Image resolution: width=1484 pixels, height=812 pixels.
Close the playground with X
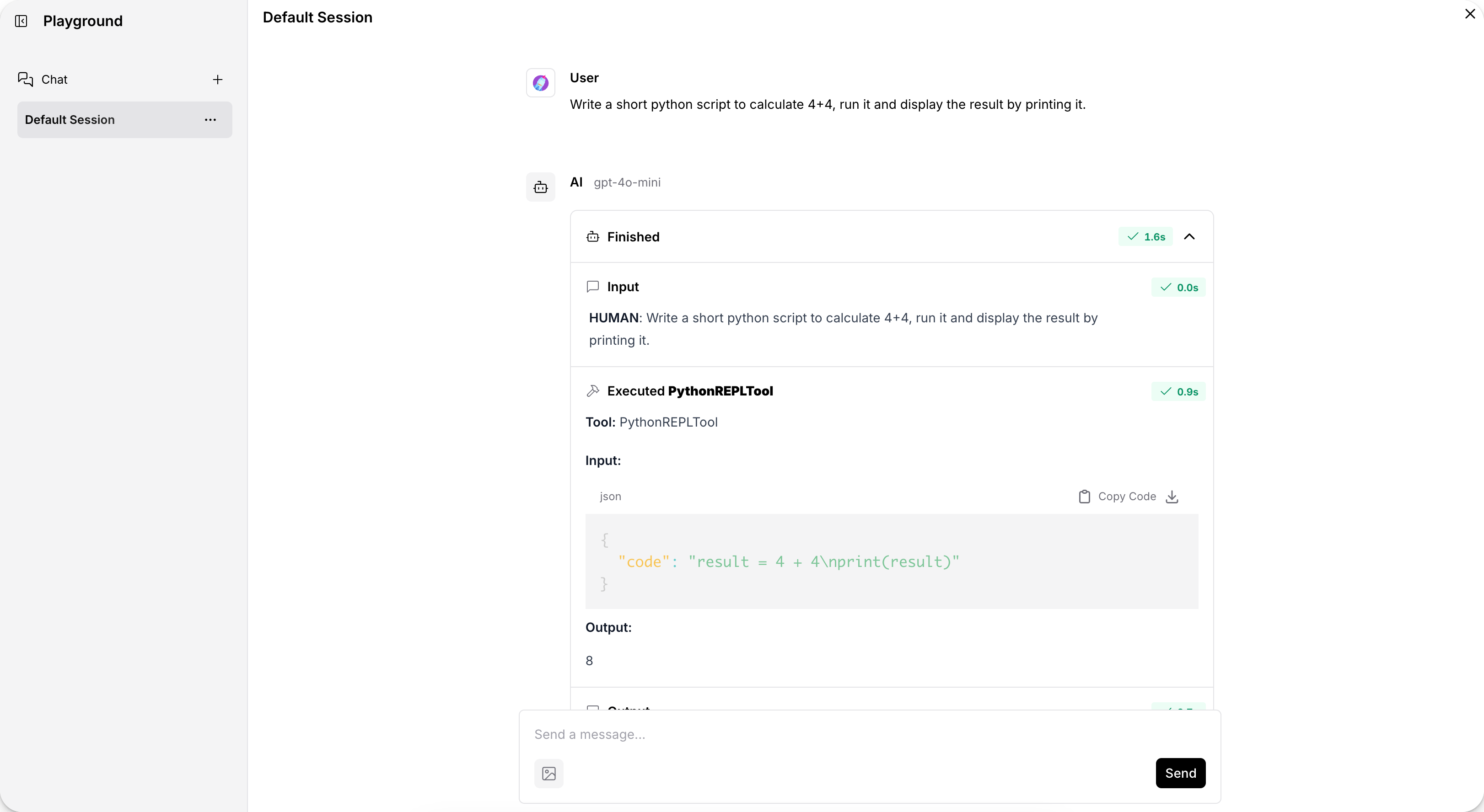pos(1470,14)
